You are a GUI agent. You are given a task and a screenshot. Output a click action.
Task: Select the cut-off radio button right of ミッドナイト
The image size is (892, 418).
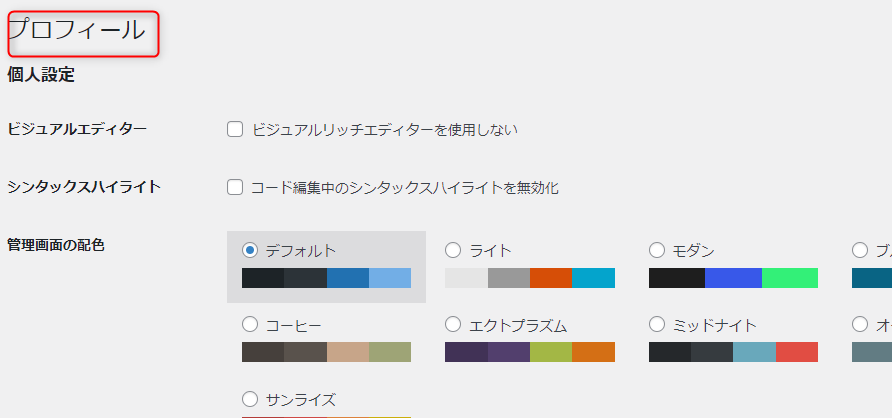coord(860,324)
